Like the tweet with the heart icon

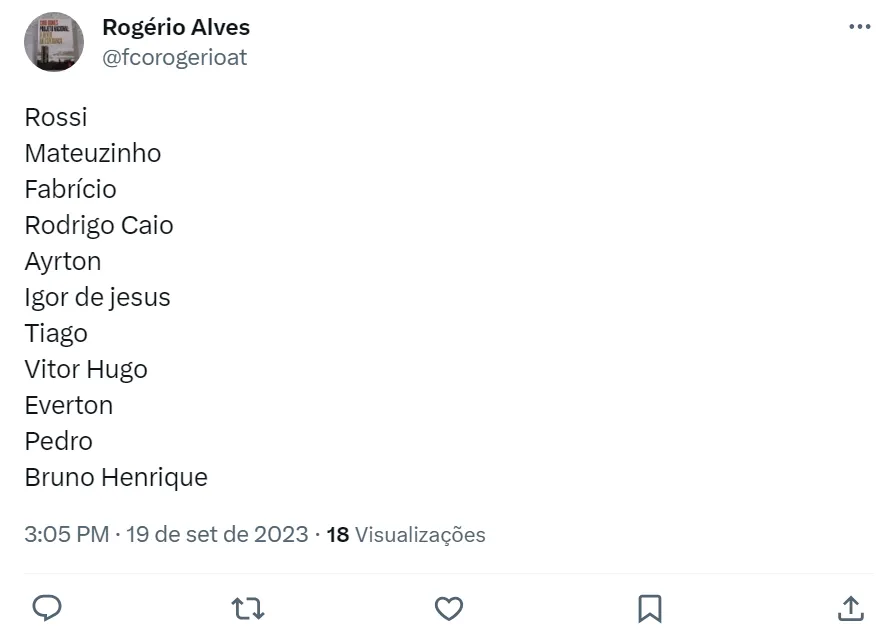tap(449, 607)
